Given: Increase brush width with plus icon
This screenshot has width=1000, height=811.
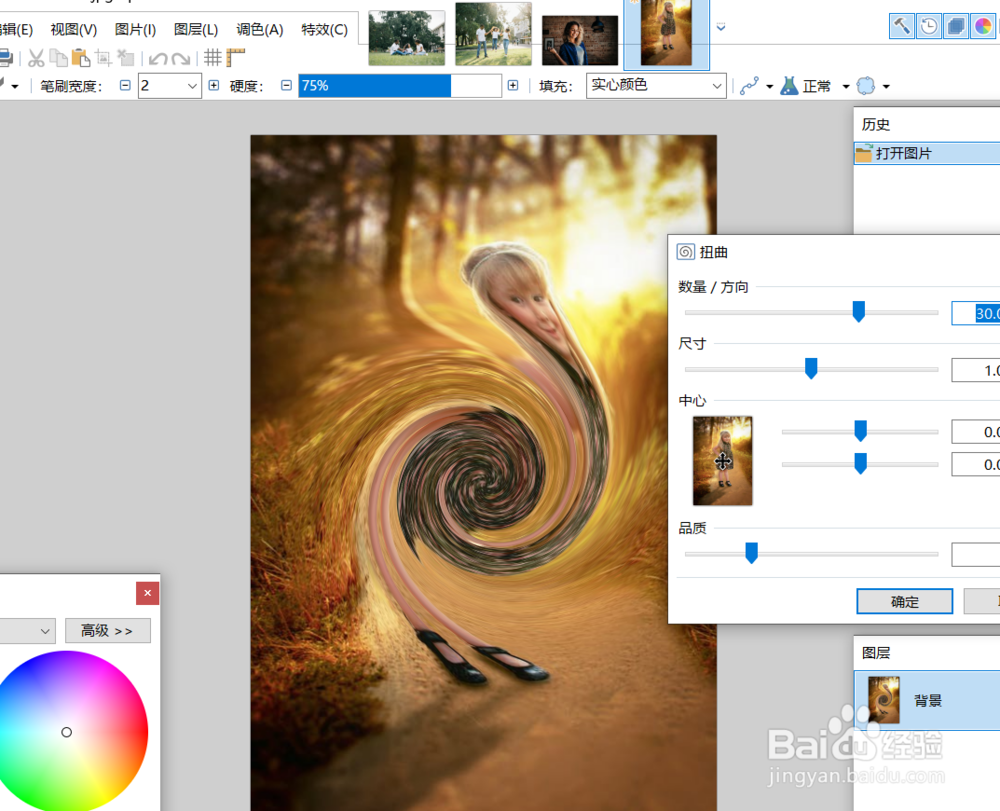Looking at the screenshot, I should pos(214,85).
